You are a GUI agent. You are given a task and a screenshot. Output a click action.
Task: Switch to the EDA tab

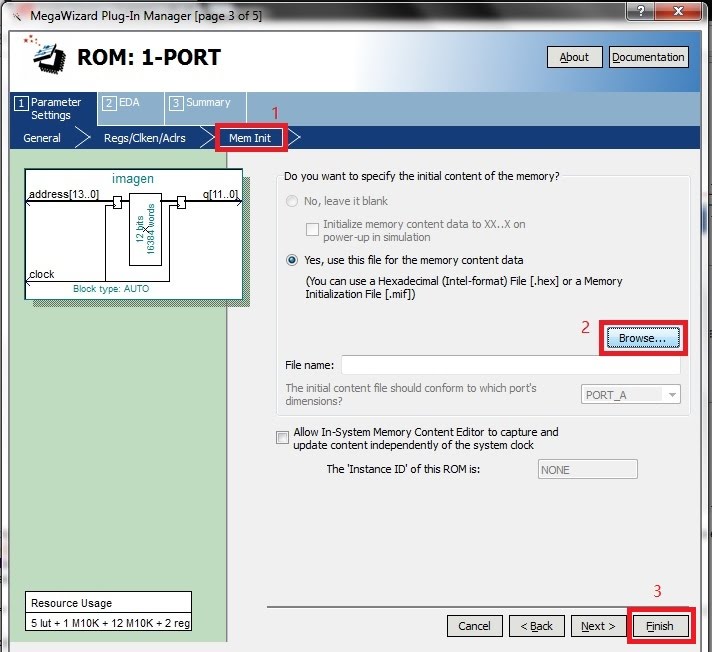tap(131, 109)
